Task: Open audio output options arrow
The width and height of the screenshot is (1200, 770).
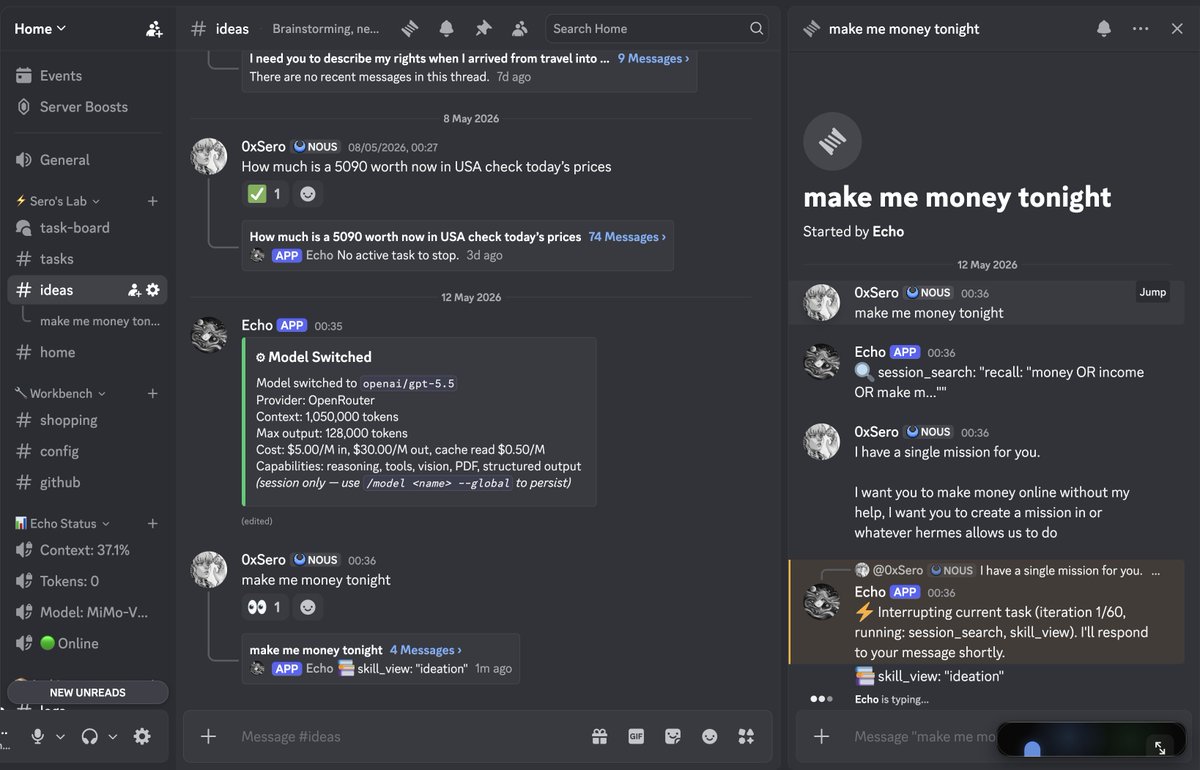Action: pos(113,737)
